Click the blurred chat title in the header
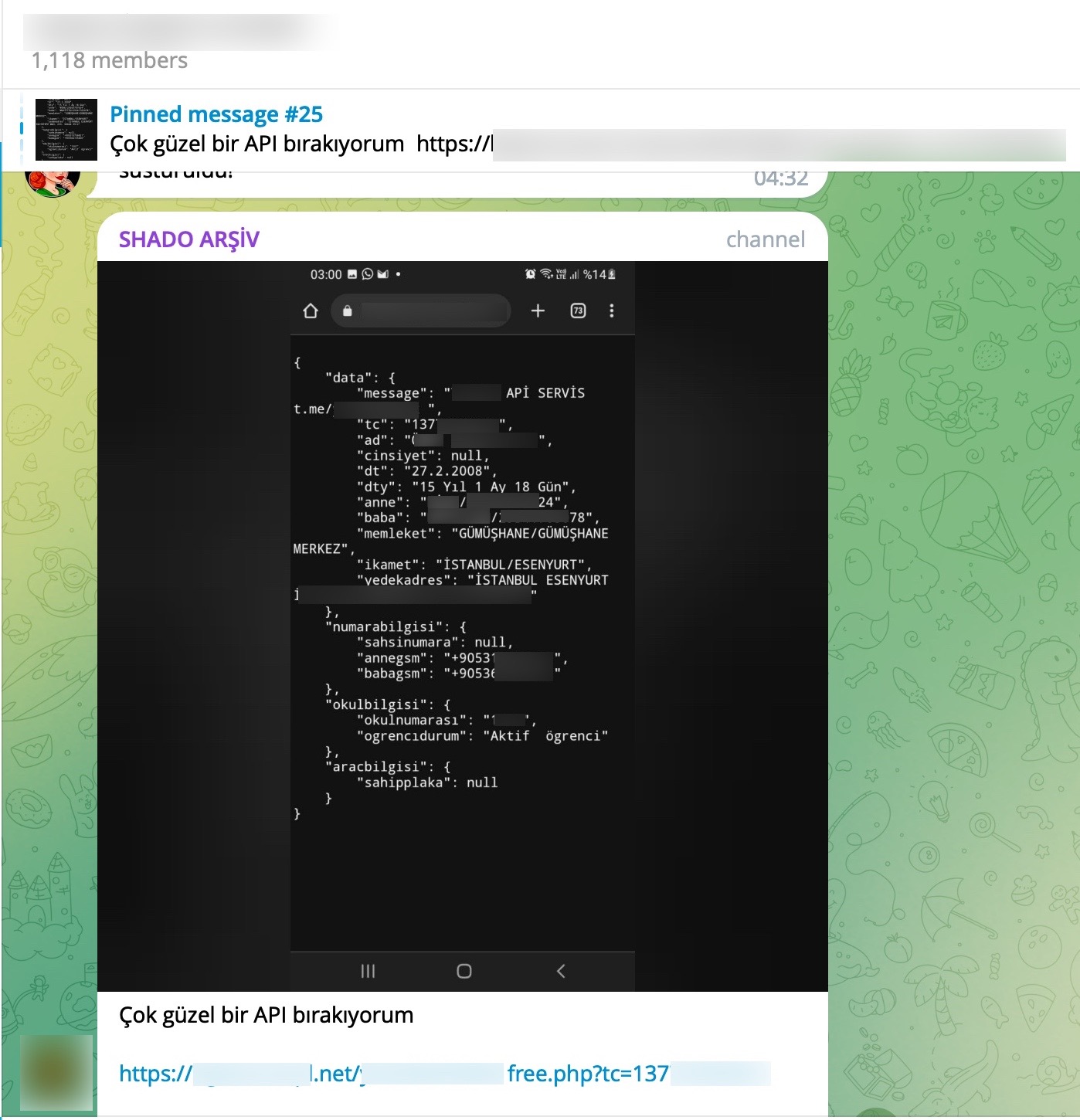The width and height of the screenshot is (1080, 1120). 179,31
